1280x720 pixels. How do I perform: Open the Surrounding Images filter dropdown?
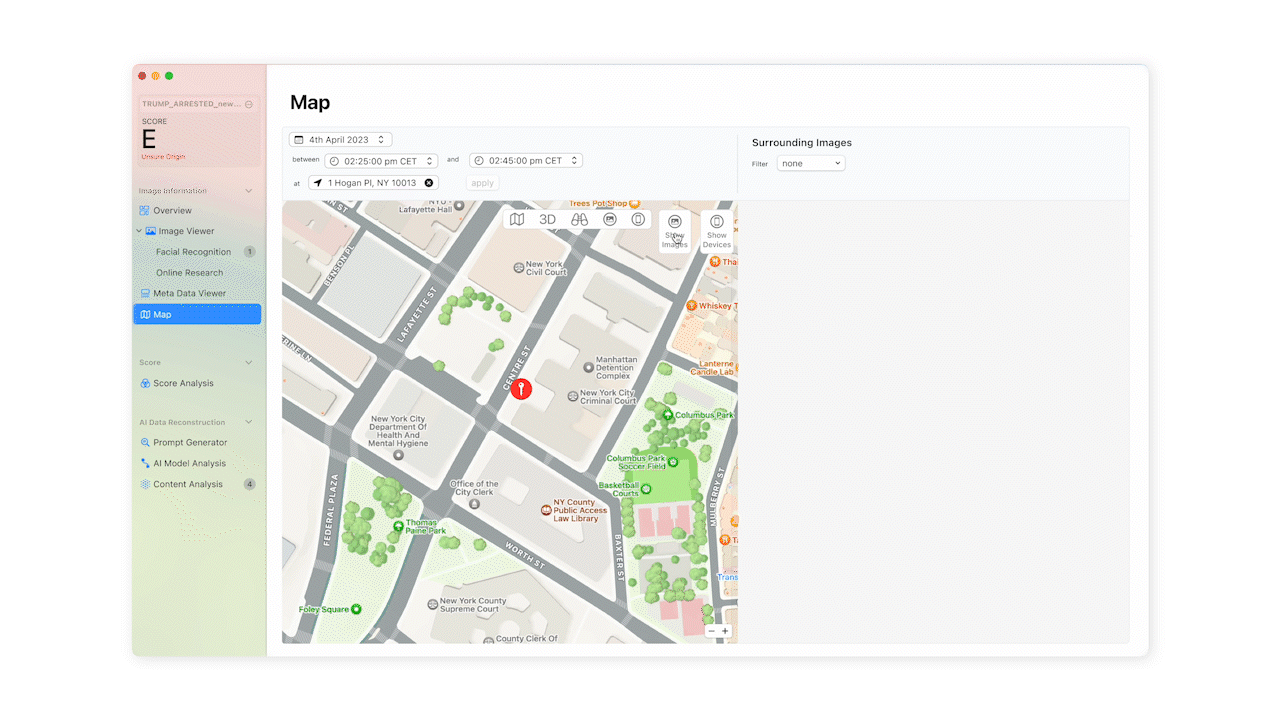[x=811, y=163]
